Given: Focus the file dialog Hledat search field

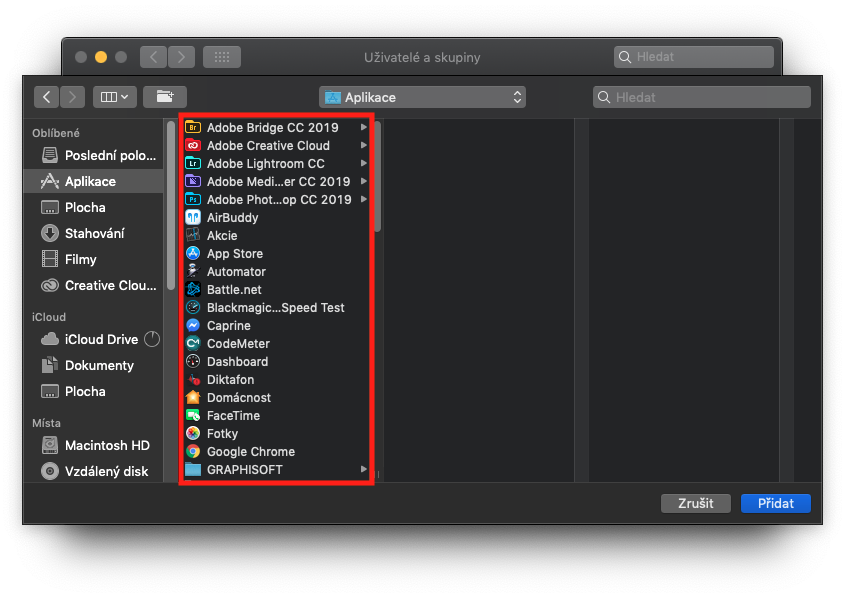Looking at the screenshot, I should click(702, 97).
